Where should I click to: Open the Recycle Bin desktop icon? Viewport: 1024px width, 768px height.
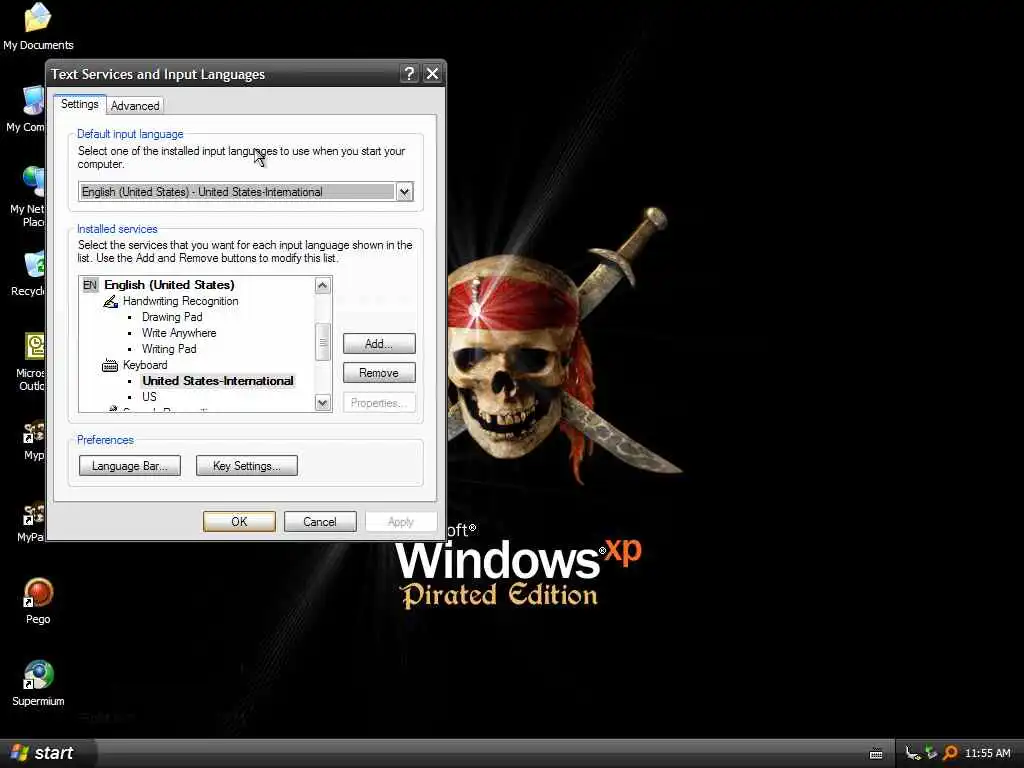(34, 264)
